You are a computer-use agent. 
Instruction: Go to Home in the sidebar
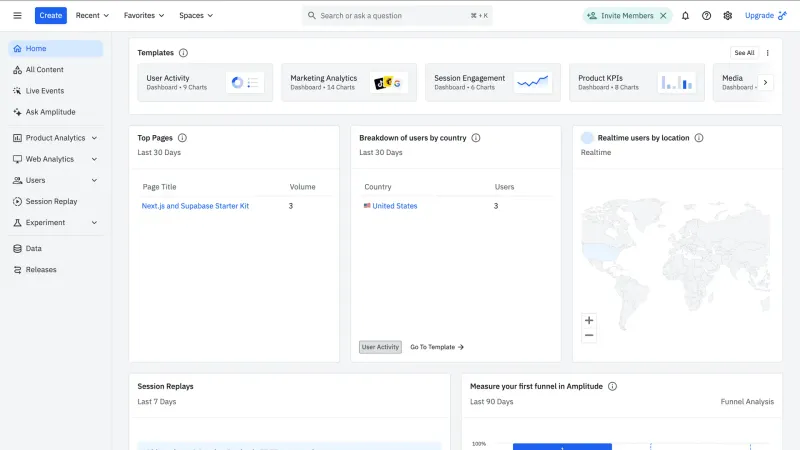(55, 48)
